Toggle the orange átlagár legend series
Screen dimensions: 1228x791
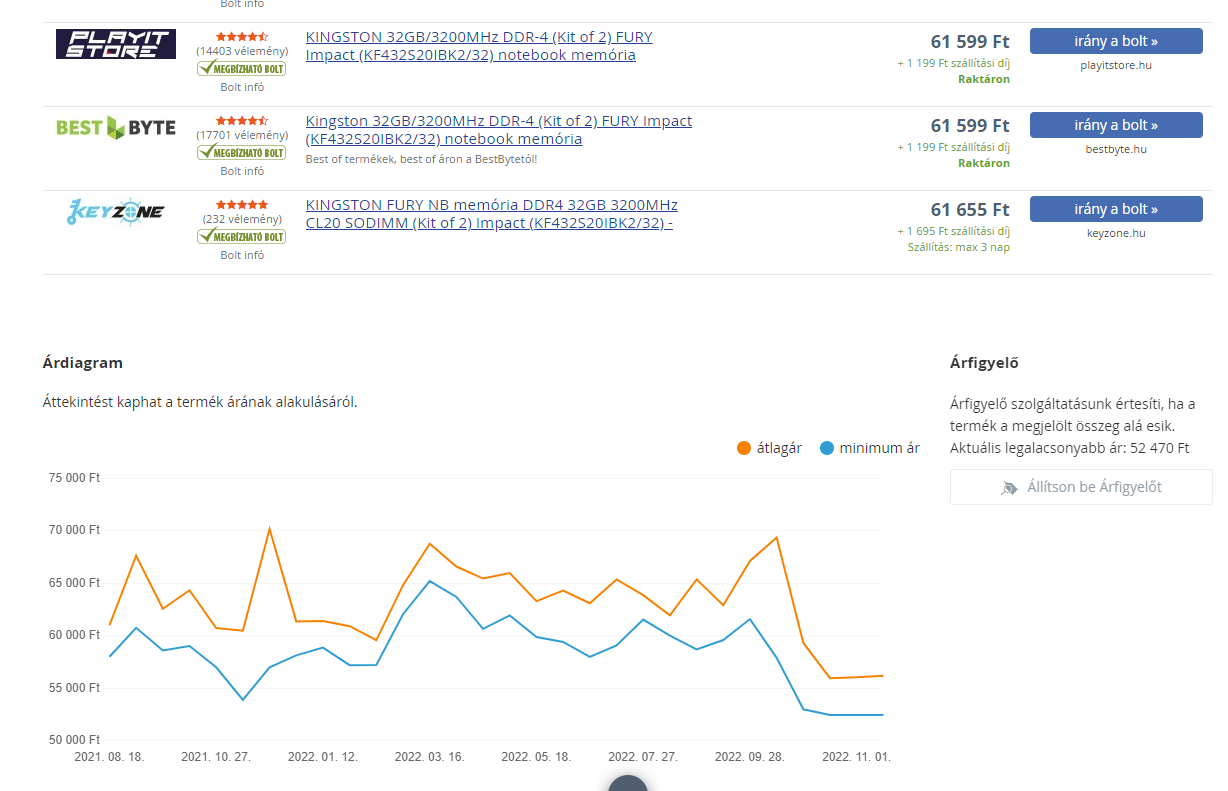click(x=769, y=448)
